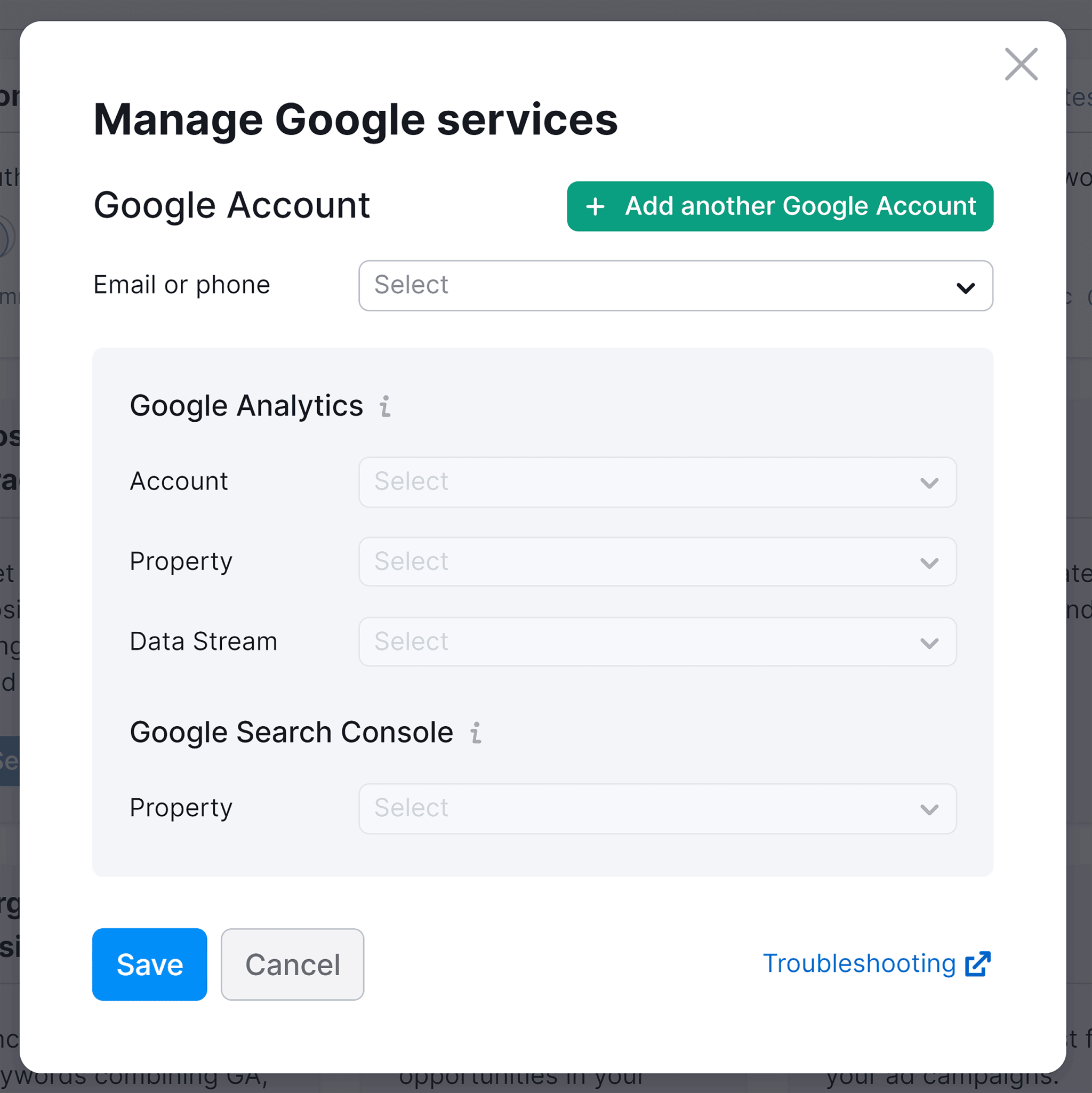Select a Google Analytics Account

point(655,482)
